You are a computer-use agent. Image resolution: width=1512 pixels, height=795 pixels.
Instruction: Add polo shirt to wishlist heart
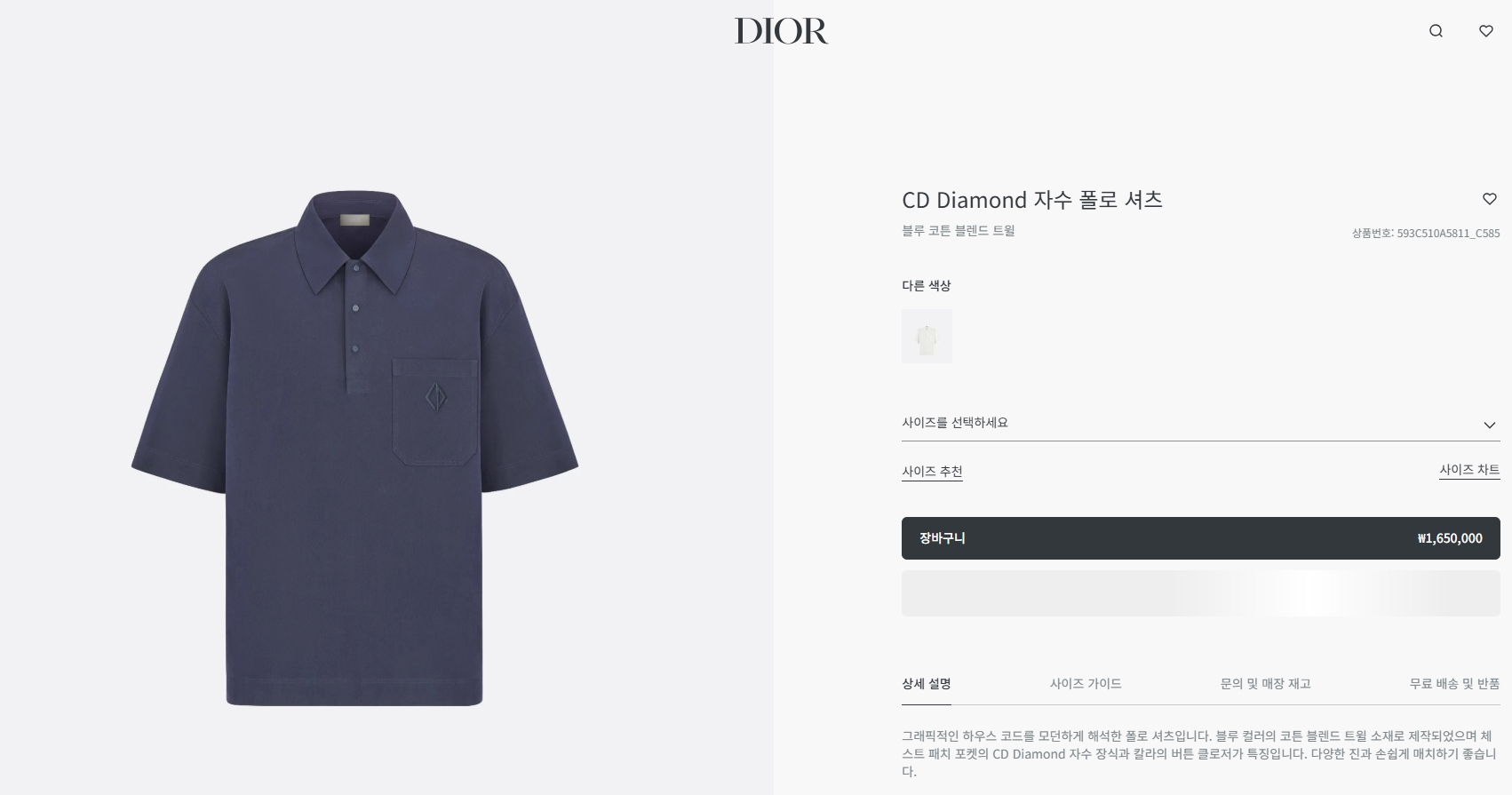pos(1490,199)
